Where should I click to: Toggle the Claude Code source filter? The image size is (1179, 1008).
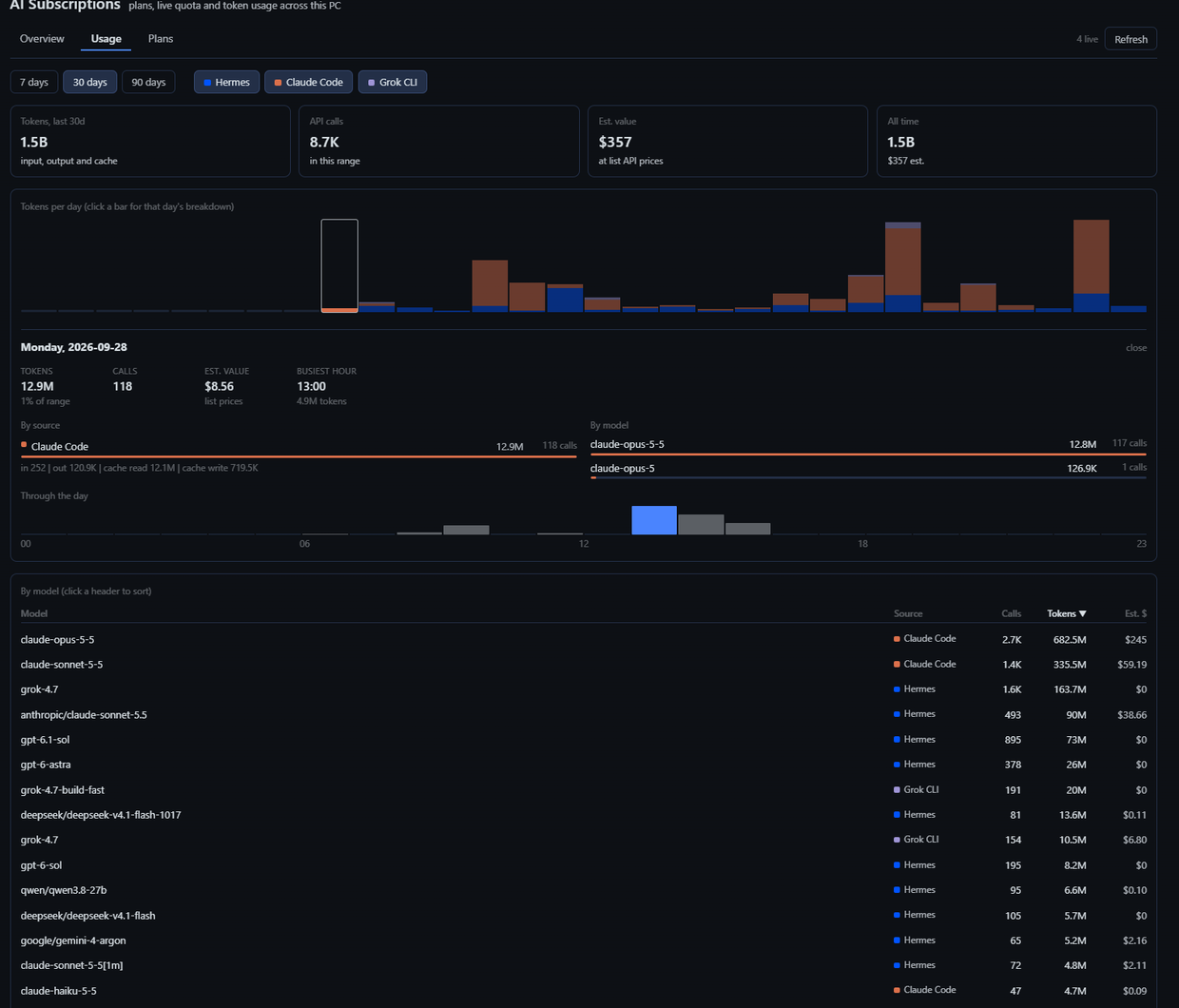coord(309,82)
